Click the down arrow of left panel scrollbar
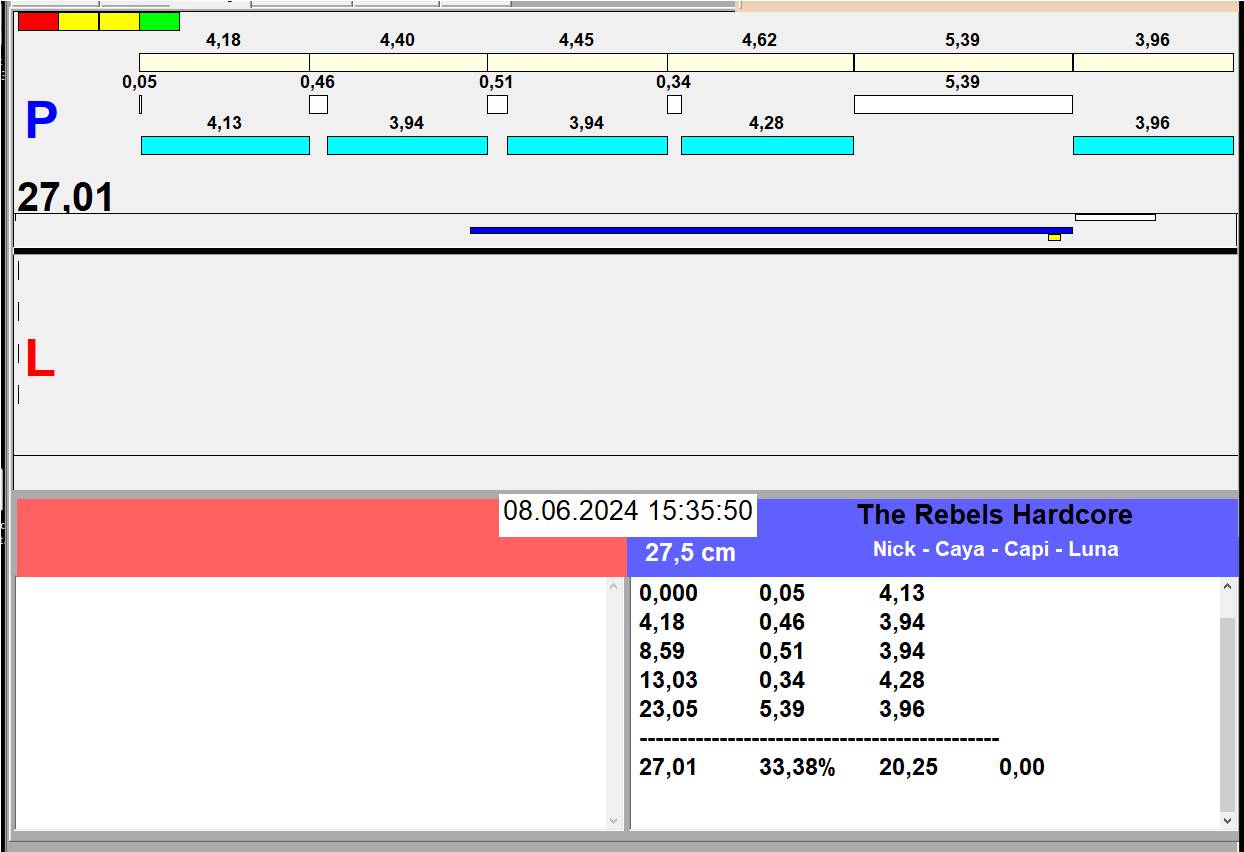The width and height of the screenshot is (1244, 852). tap(614, 820)
